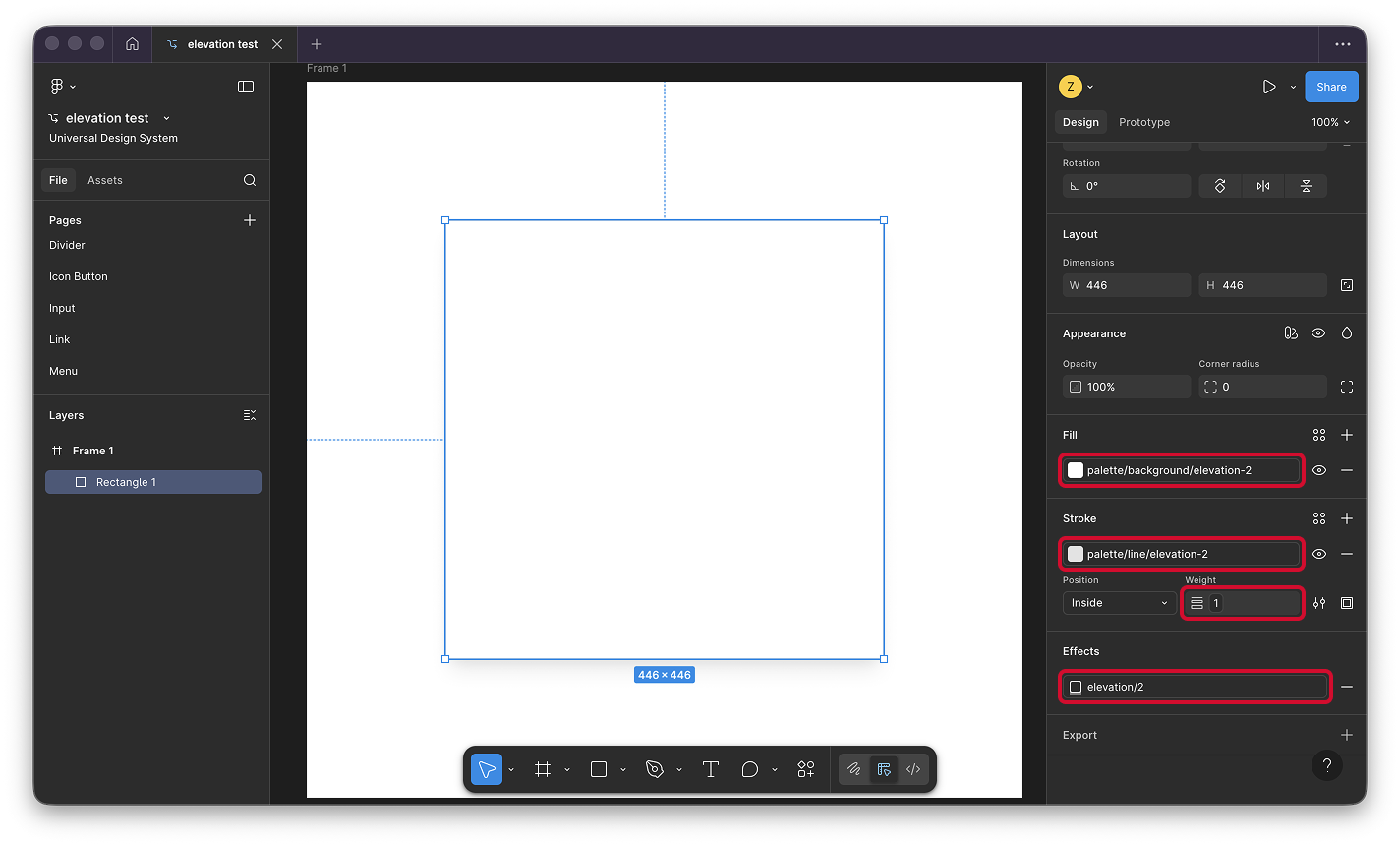Open the 100% zoom dropdown
This screenshot has width=1400, height=846.
tap(1330, 122)
